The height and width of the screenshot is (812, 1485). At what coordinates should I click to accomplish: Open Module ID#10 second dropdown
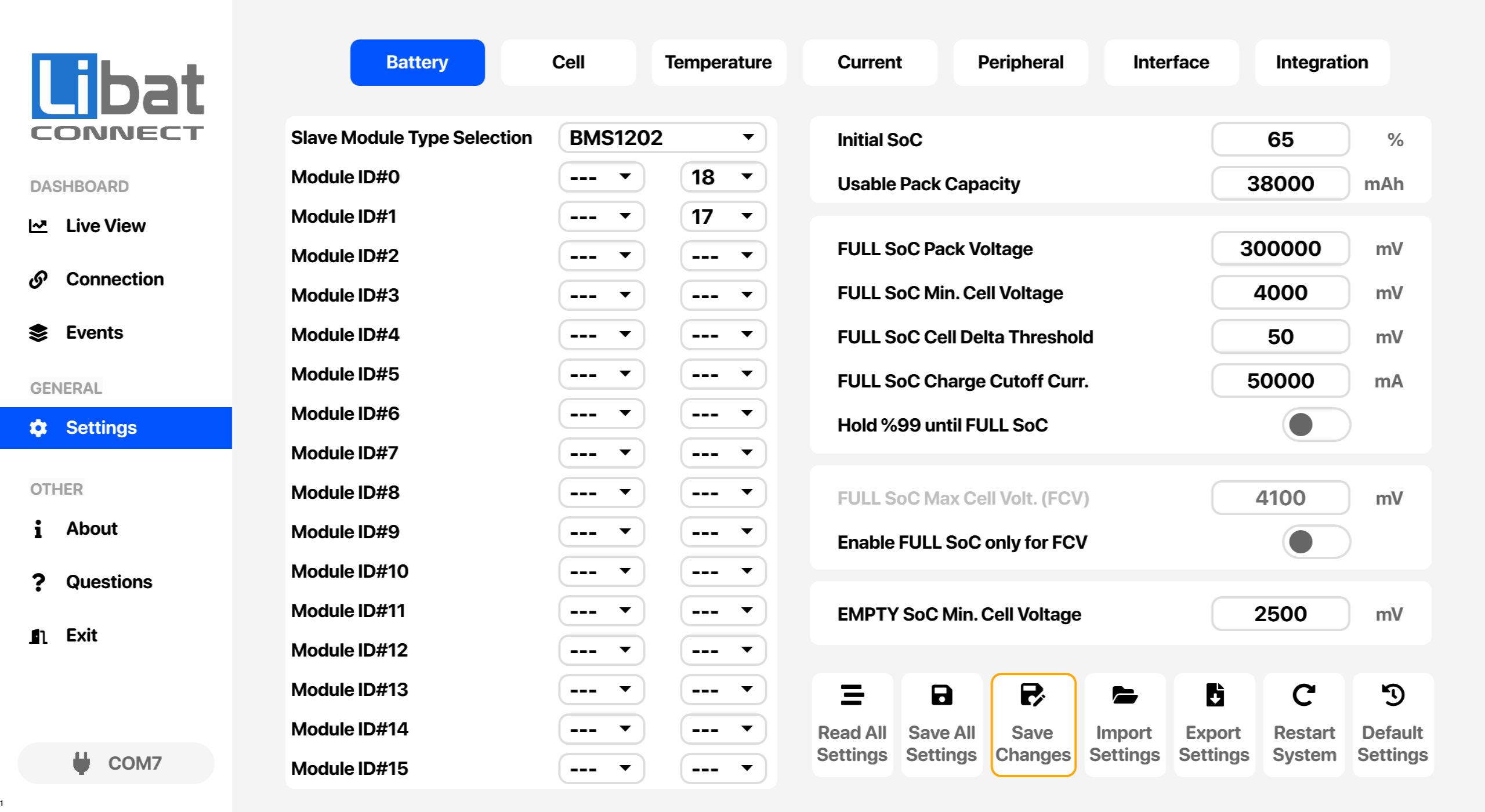(x=723, y=571)
